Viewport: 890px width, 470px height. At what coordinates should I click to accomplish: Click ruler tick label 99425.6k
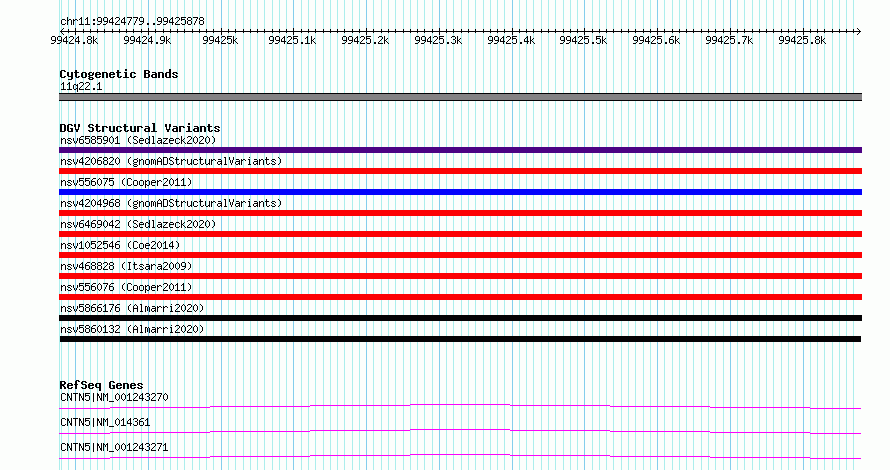(656, 40)
